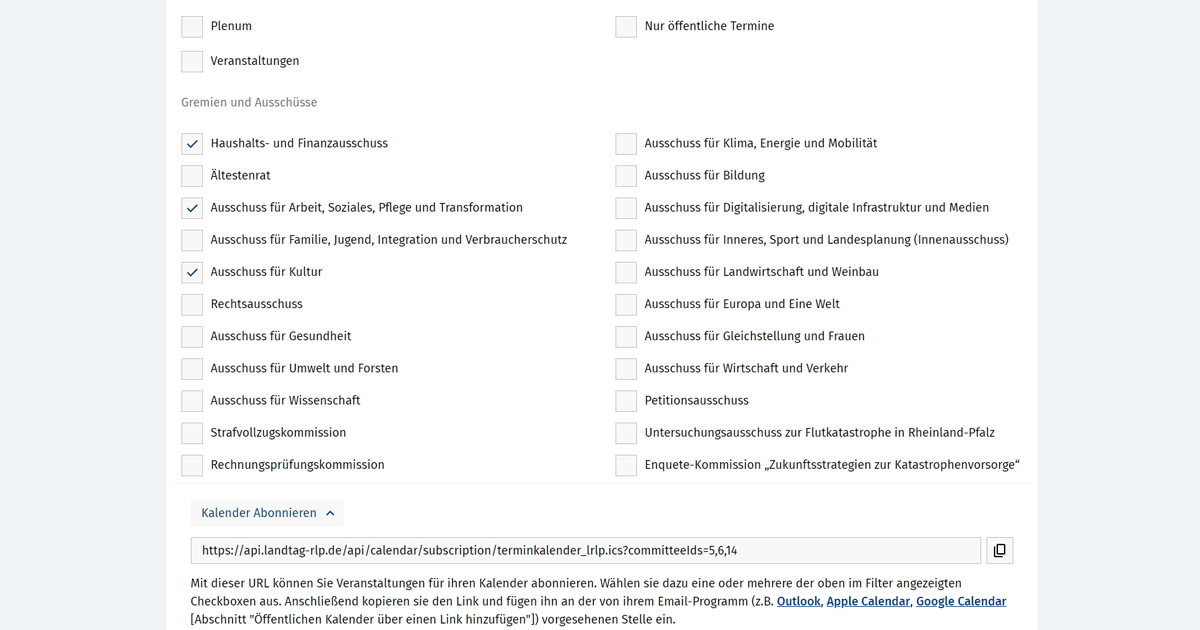The width and height of the screenshot is (1200, 630).
Task: Enable "Nur öffentliche Termine"
Action: pos(625,26)
